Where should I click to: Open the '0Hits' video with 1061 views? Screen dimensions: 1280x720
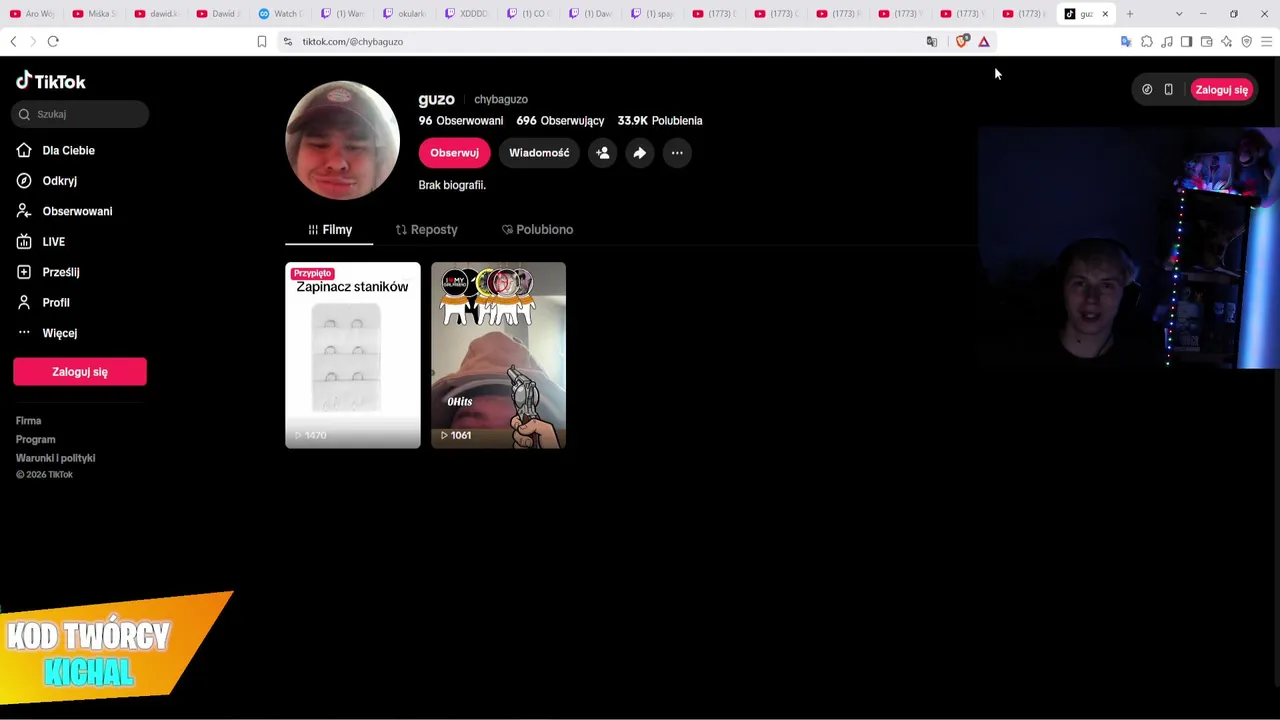(498, 355)
